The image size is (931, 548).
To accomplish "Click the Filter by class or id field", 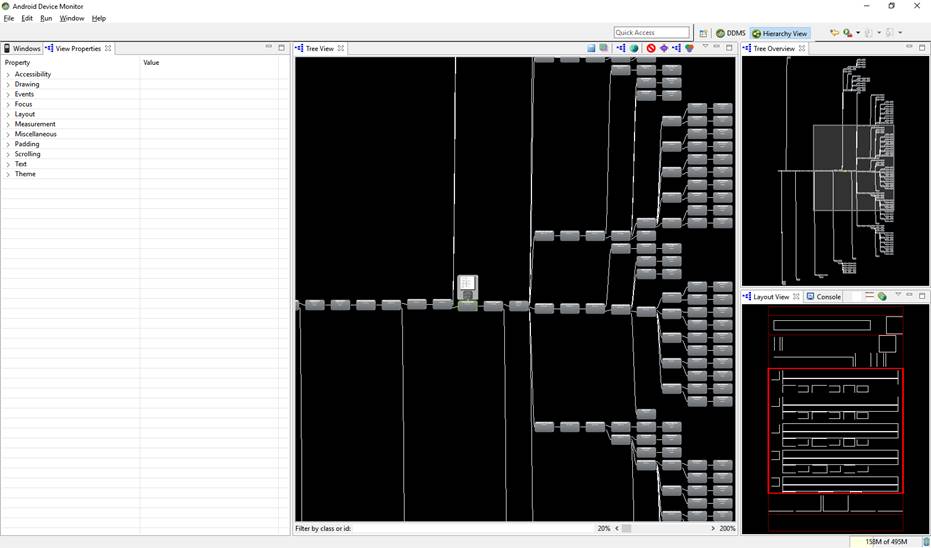I will pyautogui.click(x=474, y=528).
